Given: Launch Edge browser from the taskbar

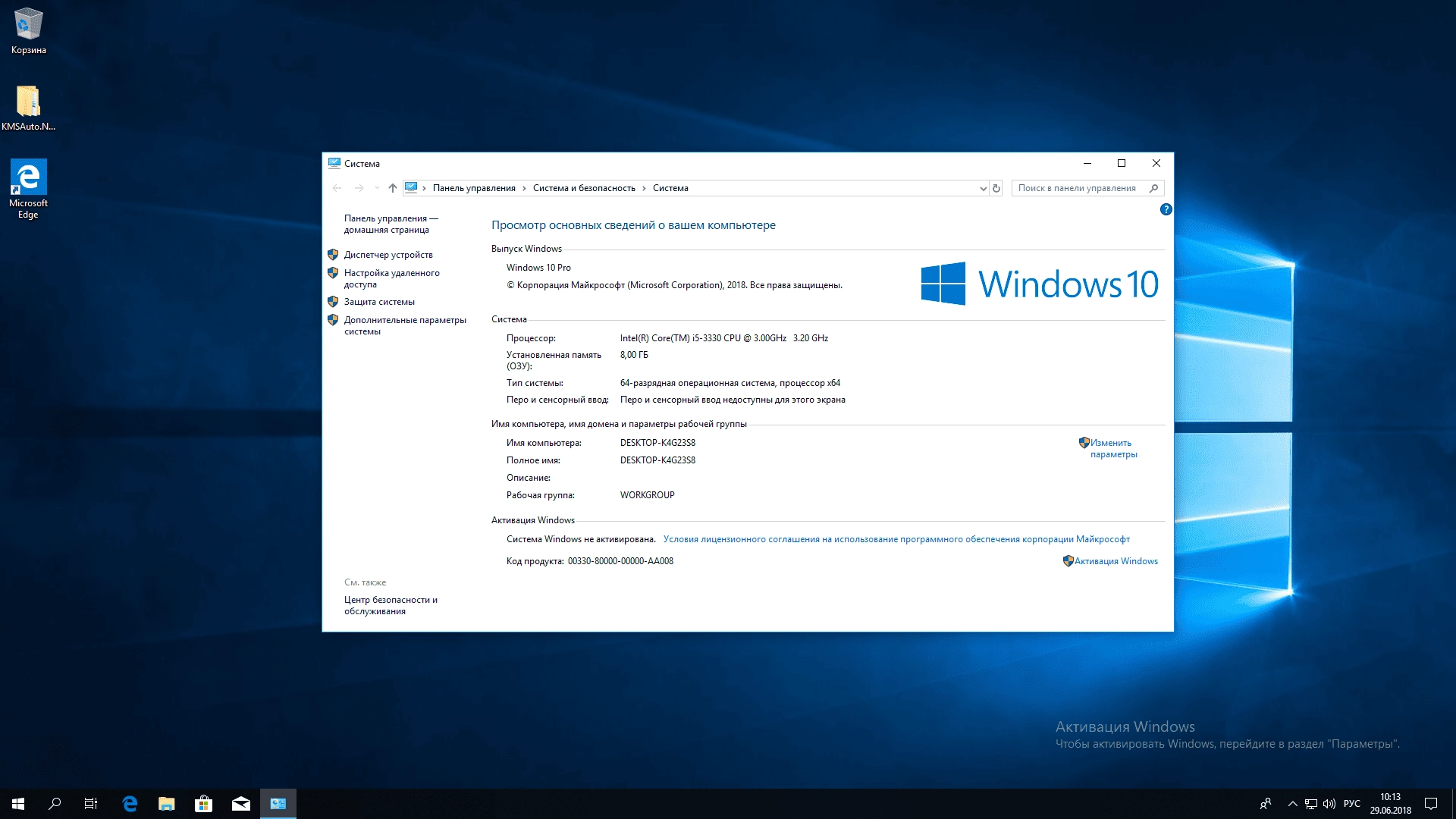Looking at the screenshot, I should click(130, 804).
